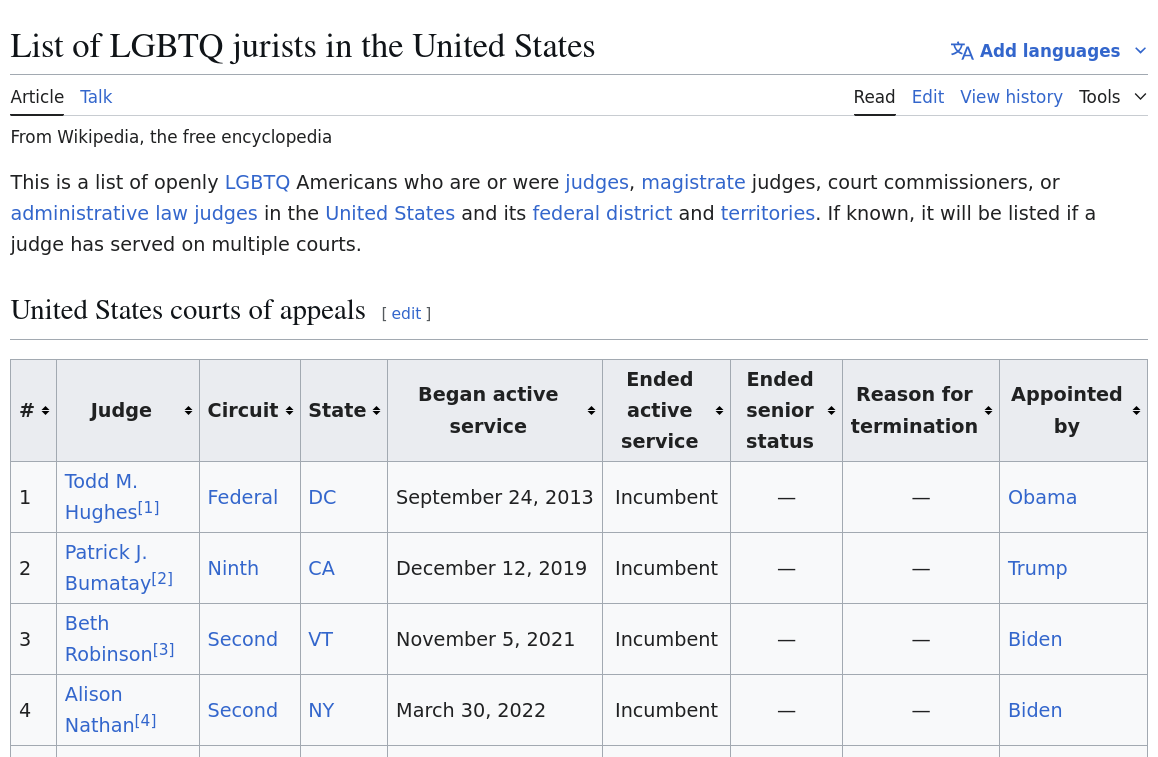The width and height of the screenshot is (1158, 757).
Task: Sort by Reason for termination arrows
Action: tap(988, 411)
